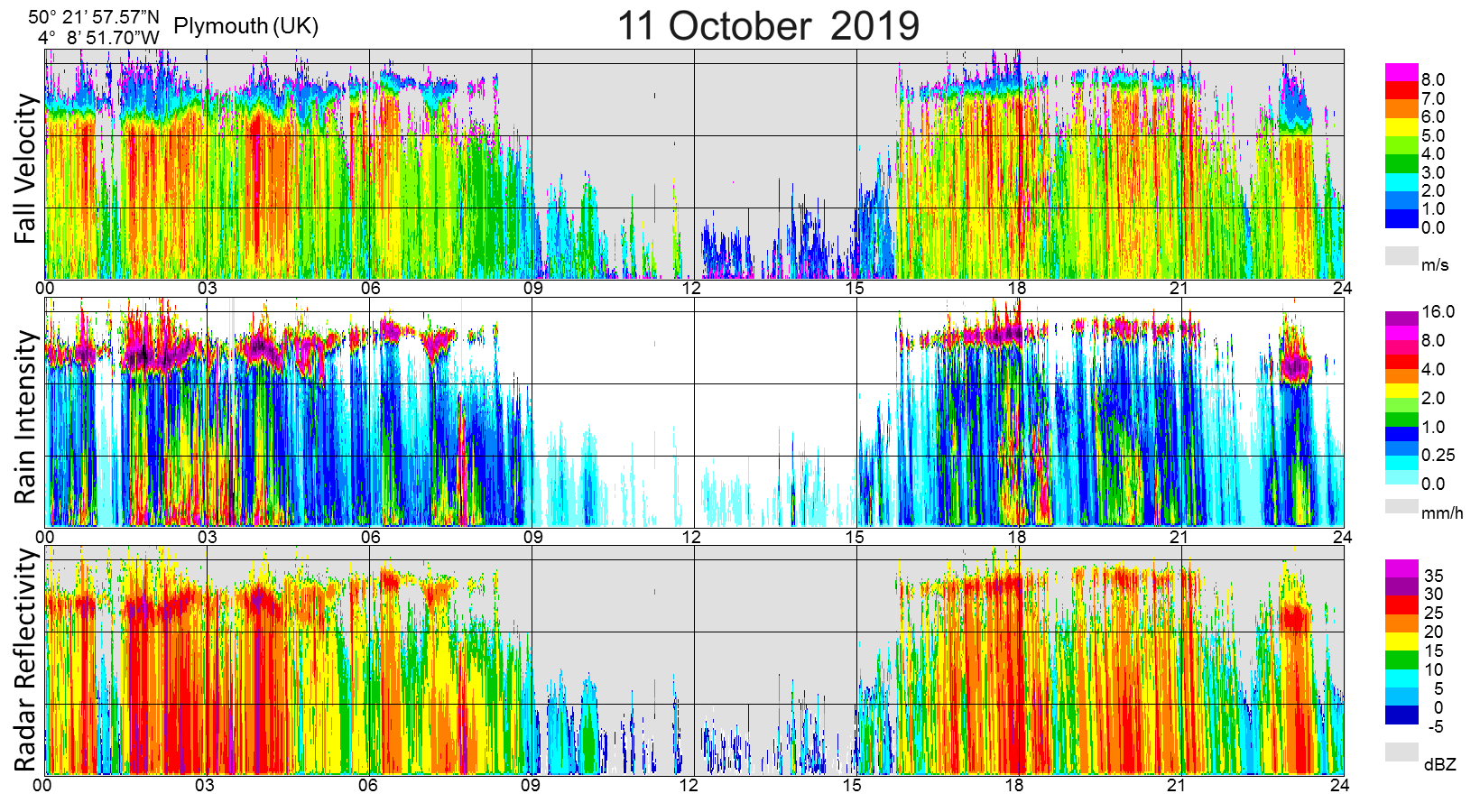1480x812 pixels.
Task: Click the yellow 5.0 swatch in Fall Velocity legend
Action: [x=1401, y=127]
